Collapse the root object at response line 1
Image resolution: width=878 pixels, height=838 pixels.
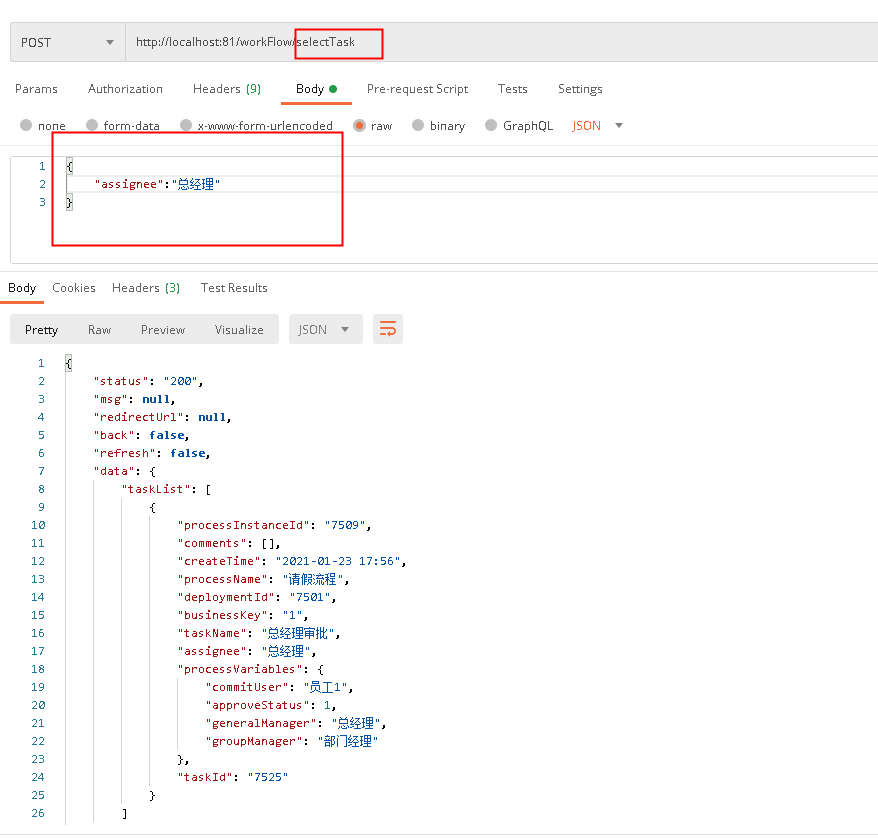(x=69, y=363)
